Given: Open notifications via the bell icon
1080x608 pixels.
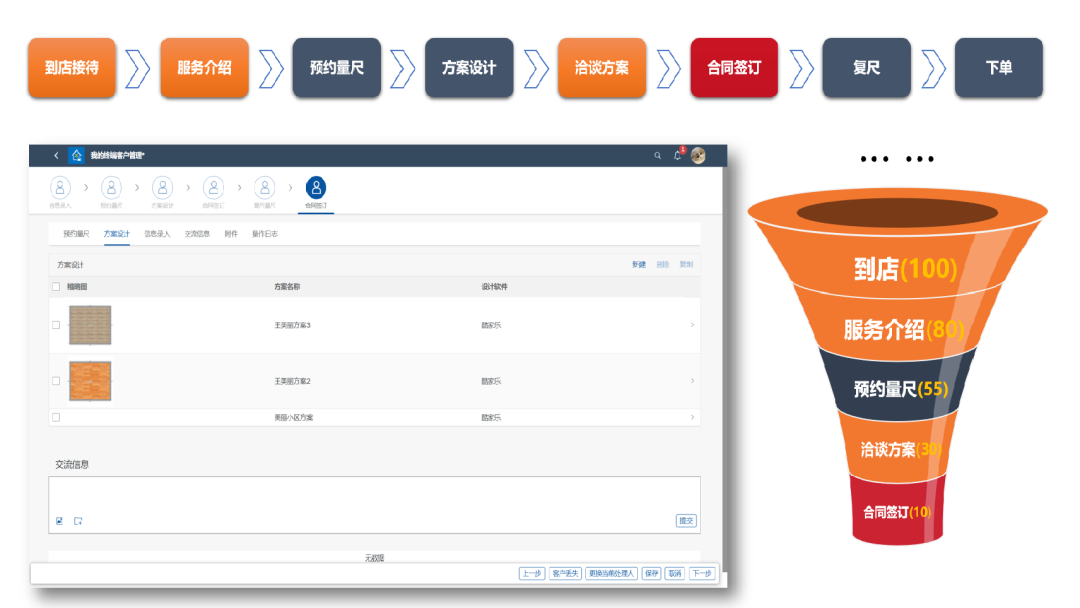Looking at the screenshot, I should 678,156.
